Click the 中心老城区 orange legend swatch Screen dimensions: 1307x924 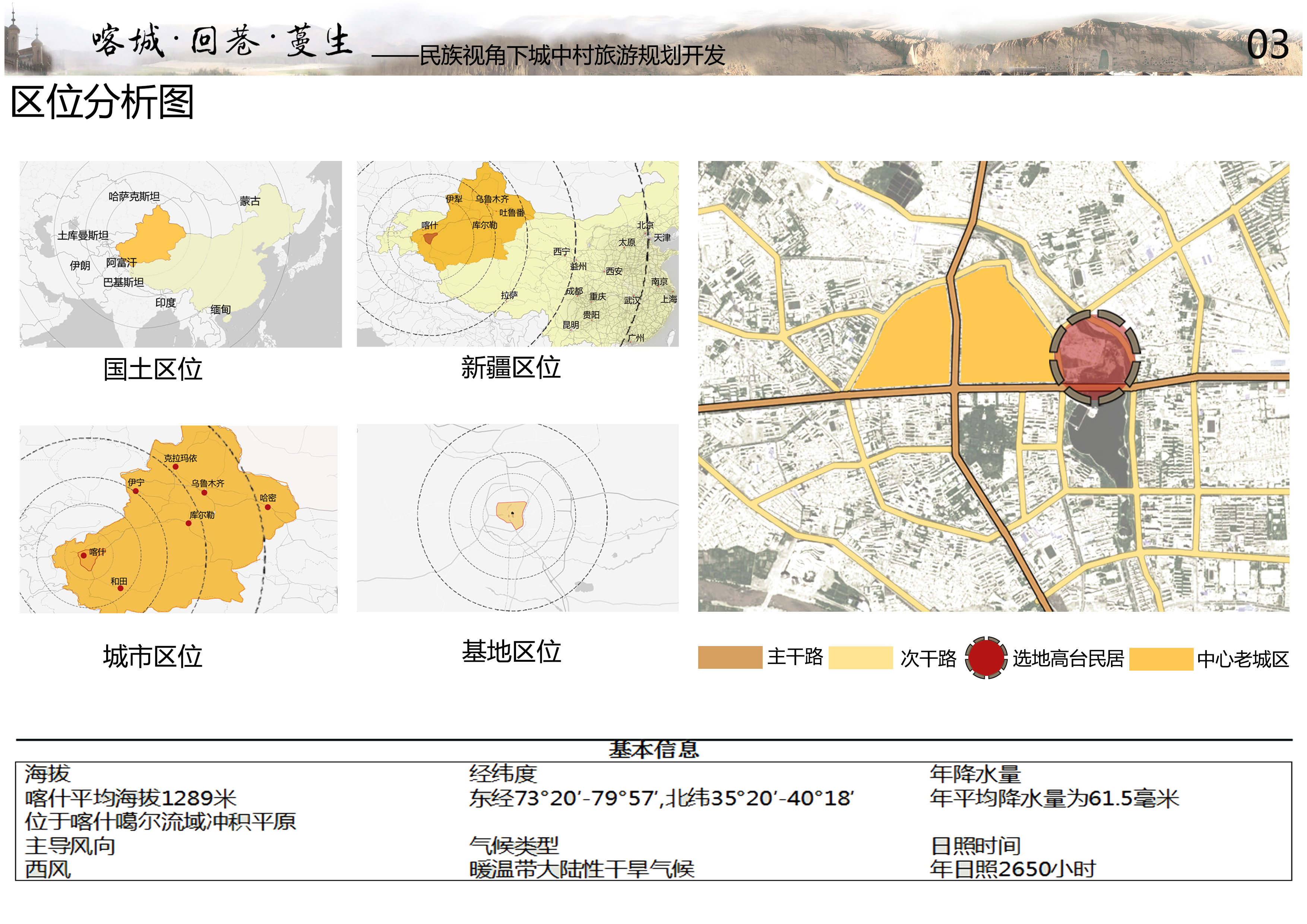(1161, 659)
